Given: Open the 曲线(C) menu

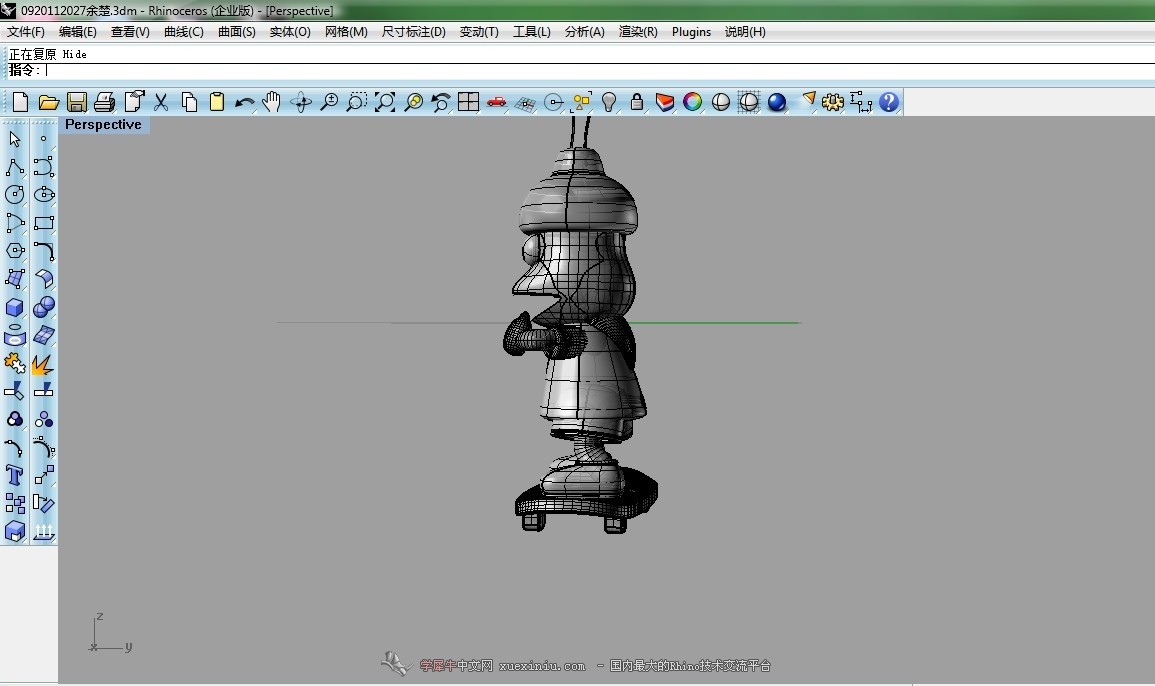Looking at the screenshot, I should 183,32.
